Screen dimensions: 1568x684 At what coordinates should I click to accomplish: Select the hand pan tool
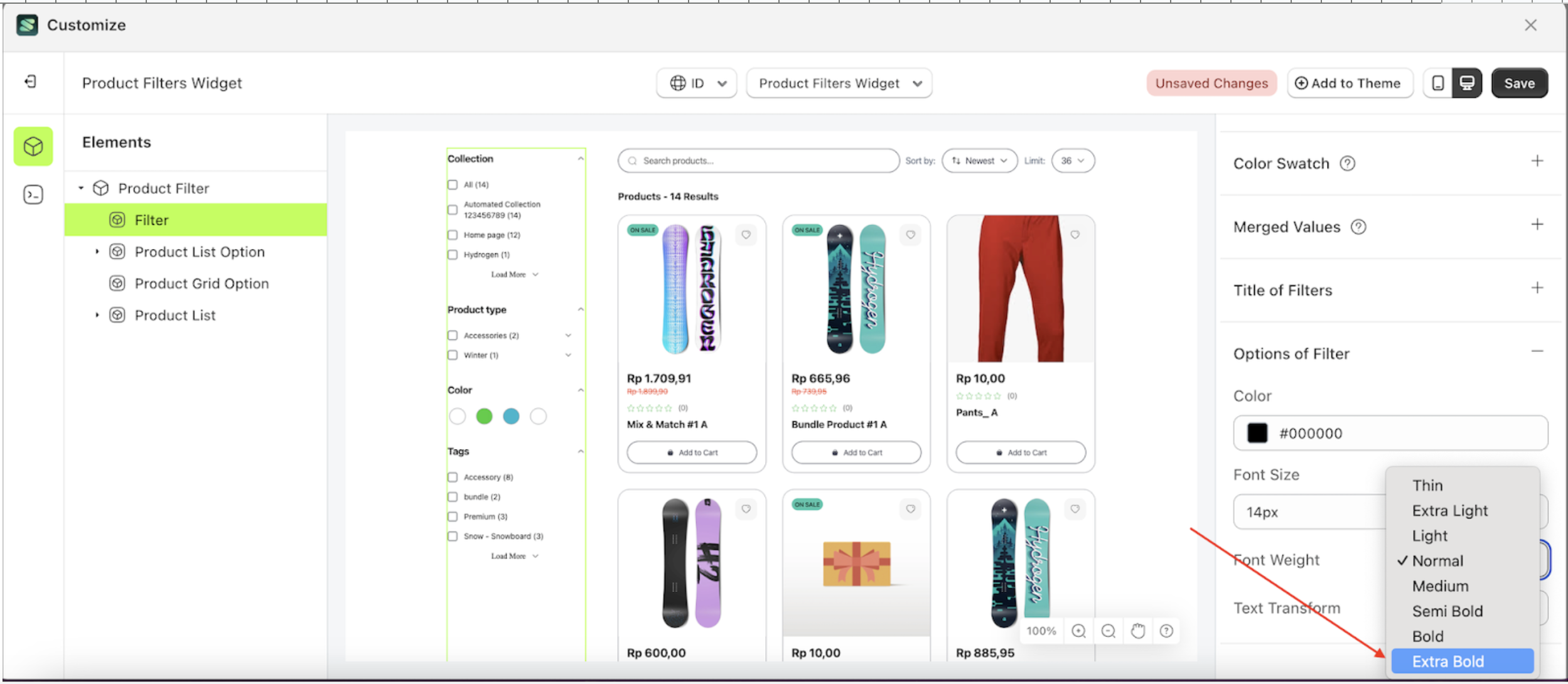coord(1137,631)
